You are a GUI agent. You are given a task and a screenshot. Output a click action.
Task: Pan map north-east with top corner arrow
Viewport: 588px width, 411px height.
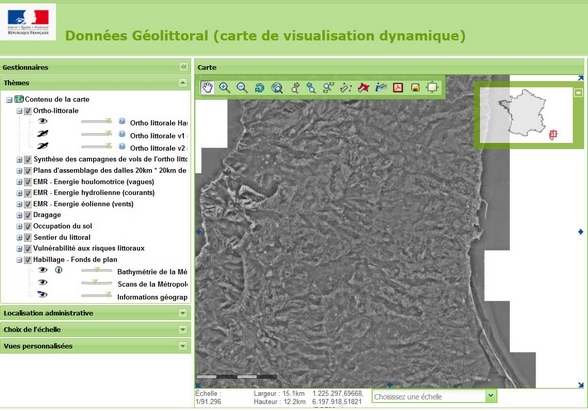(580, 78)
